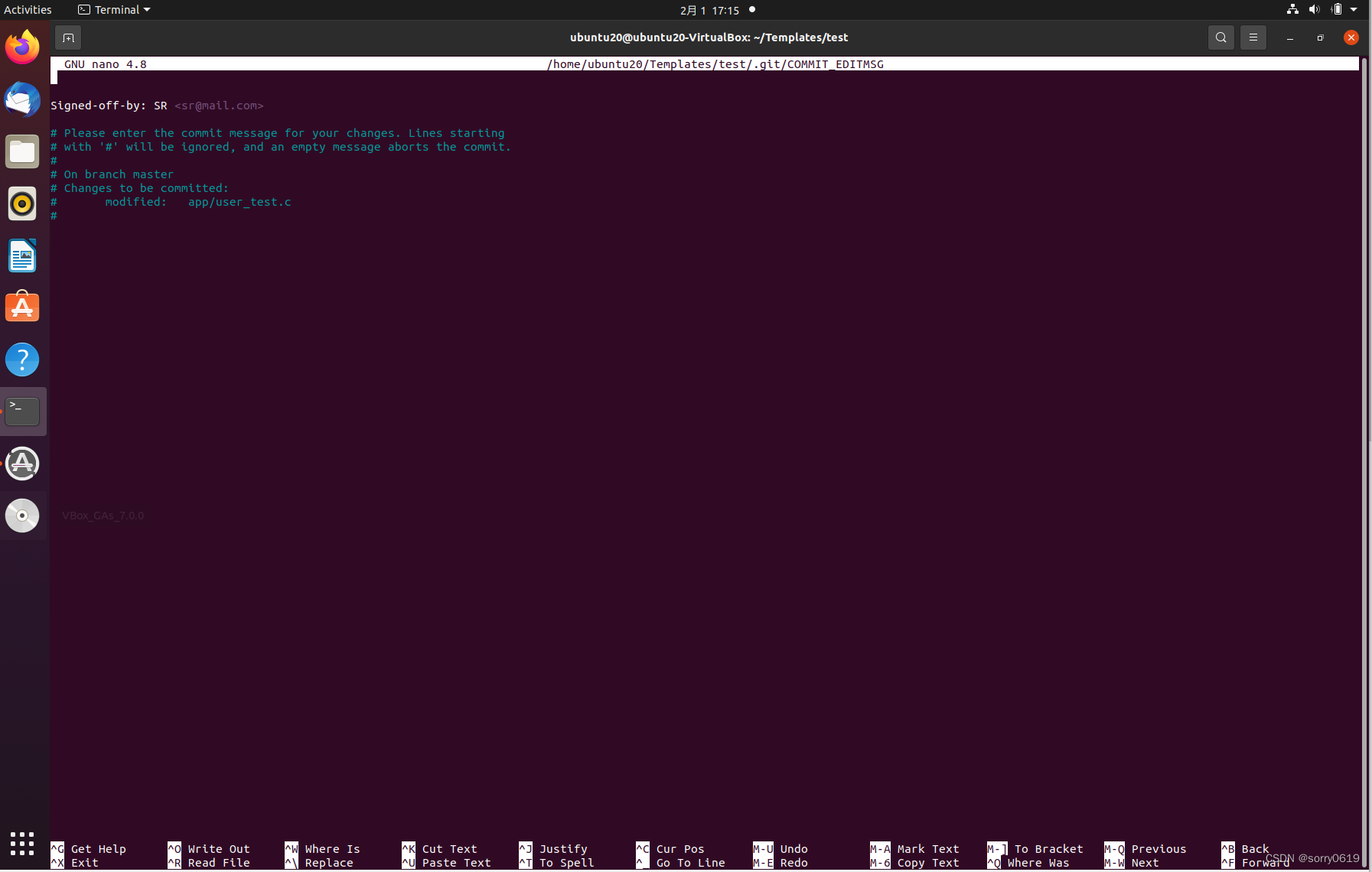The image size is (1372, 872).
Task: Open the Thunderbird mail client
Action: (x=22, y=99)
